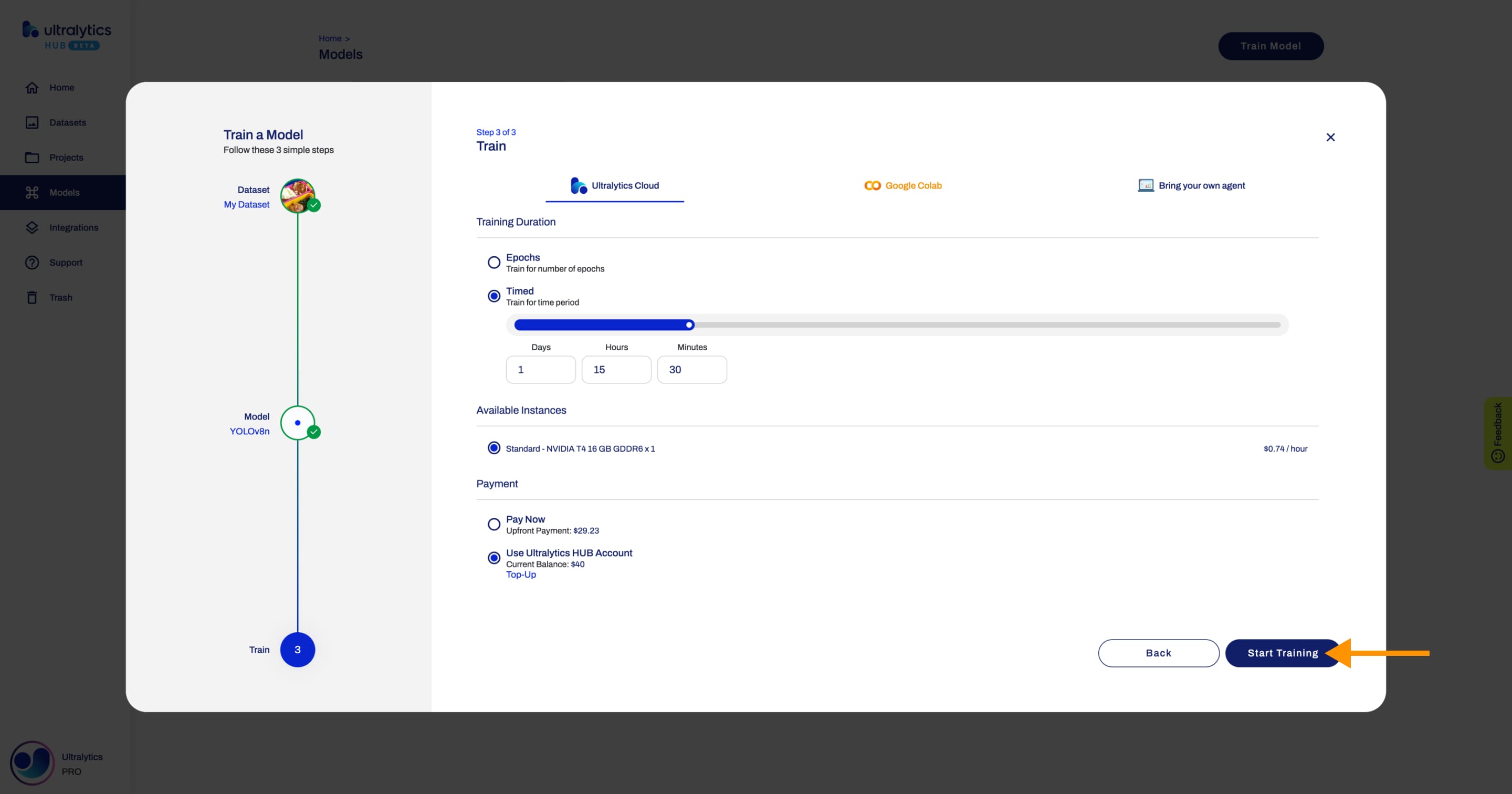Click the Days input field
The width and height of the screenshot is (1512, 794).
click(x=541, y=370)
